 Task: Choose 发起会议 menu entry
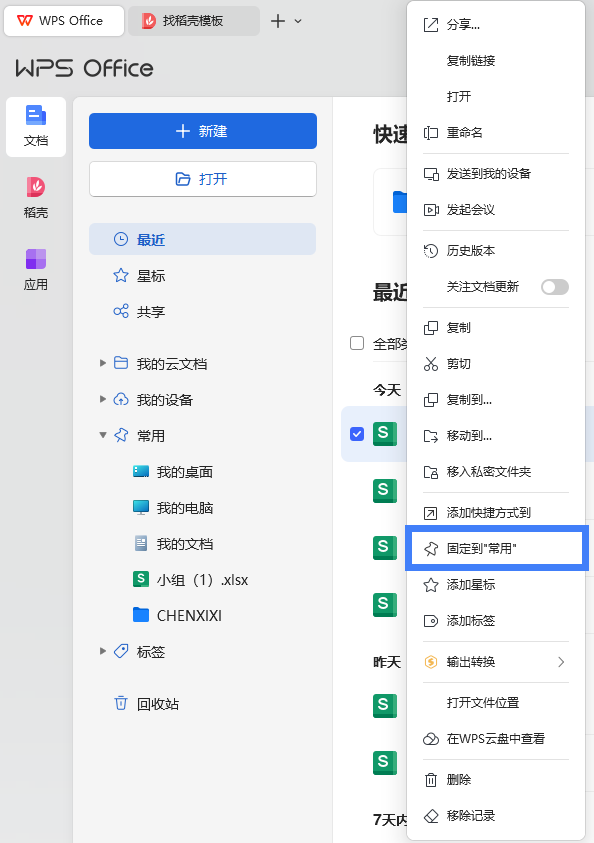[496, 210]
